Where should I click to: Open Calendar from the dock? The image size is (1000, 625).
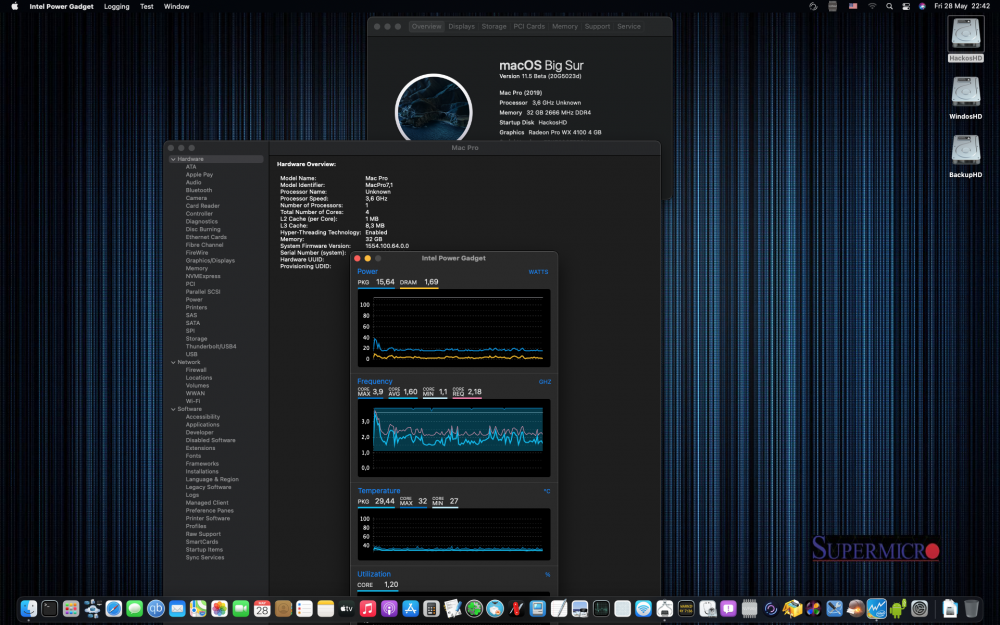click(x=262, y=608)
